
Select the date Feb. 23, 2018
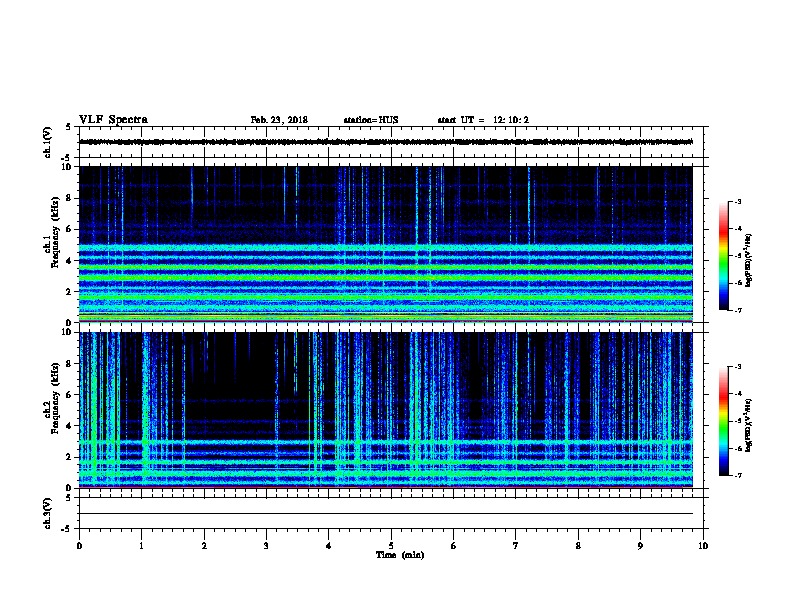[x=279, y=120]
